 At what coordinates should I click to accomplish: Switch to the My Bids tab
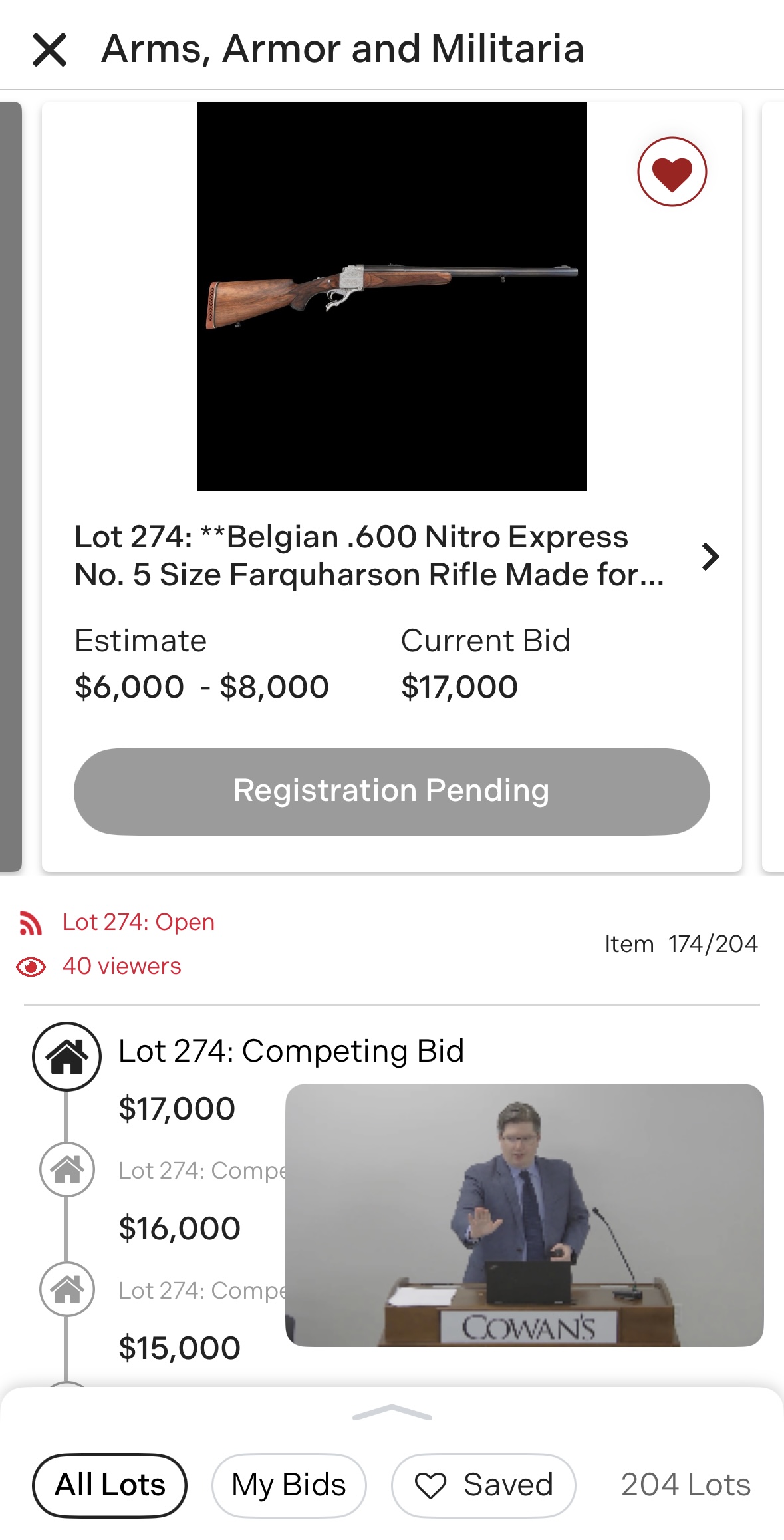[x=289, y=1485]
